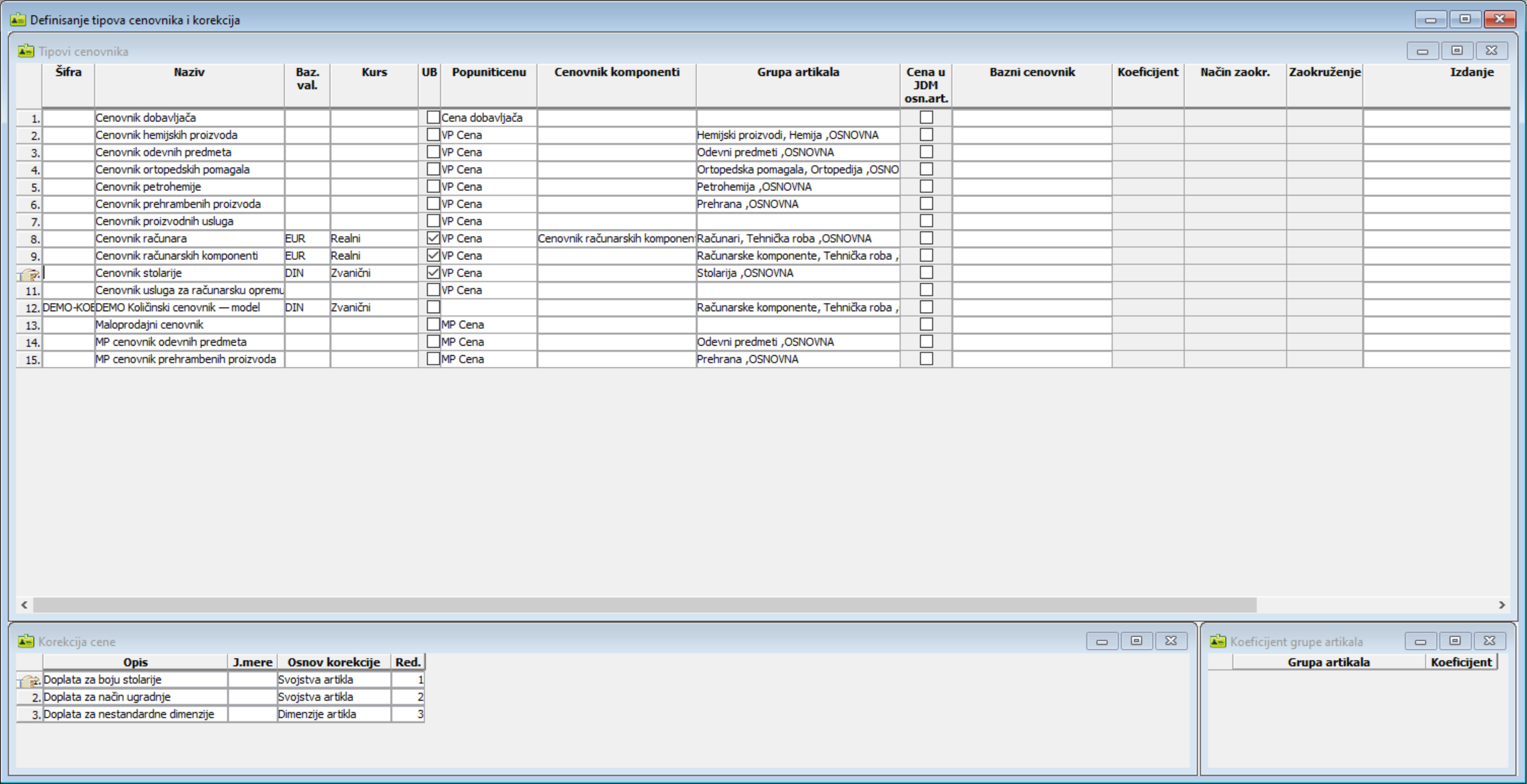The image size is (1527, 784).
Task: Click Cena dobavljača cell in row 1
Action: 489,118
